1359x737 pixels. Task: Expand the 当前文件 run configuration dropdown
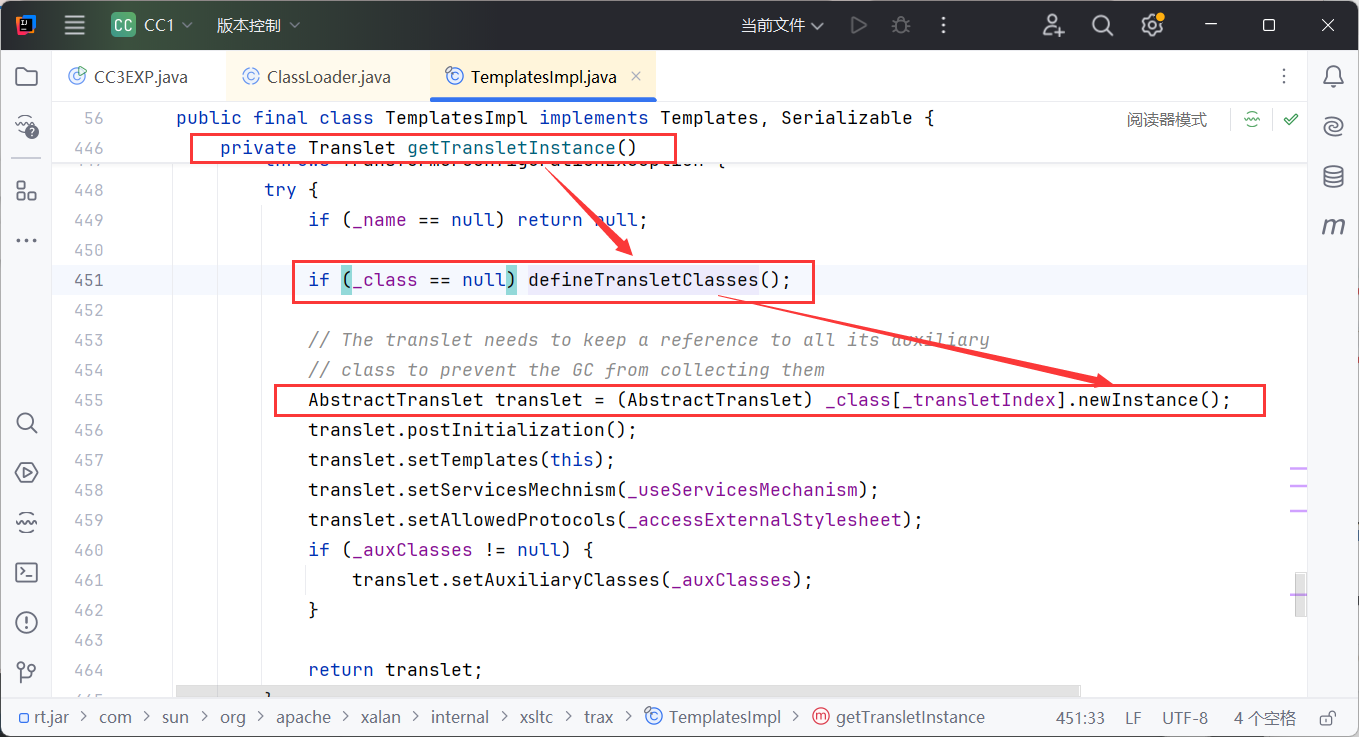[x=782, y=26]
